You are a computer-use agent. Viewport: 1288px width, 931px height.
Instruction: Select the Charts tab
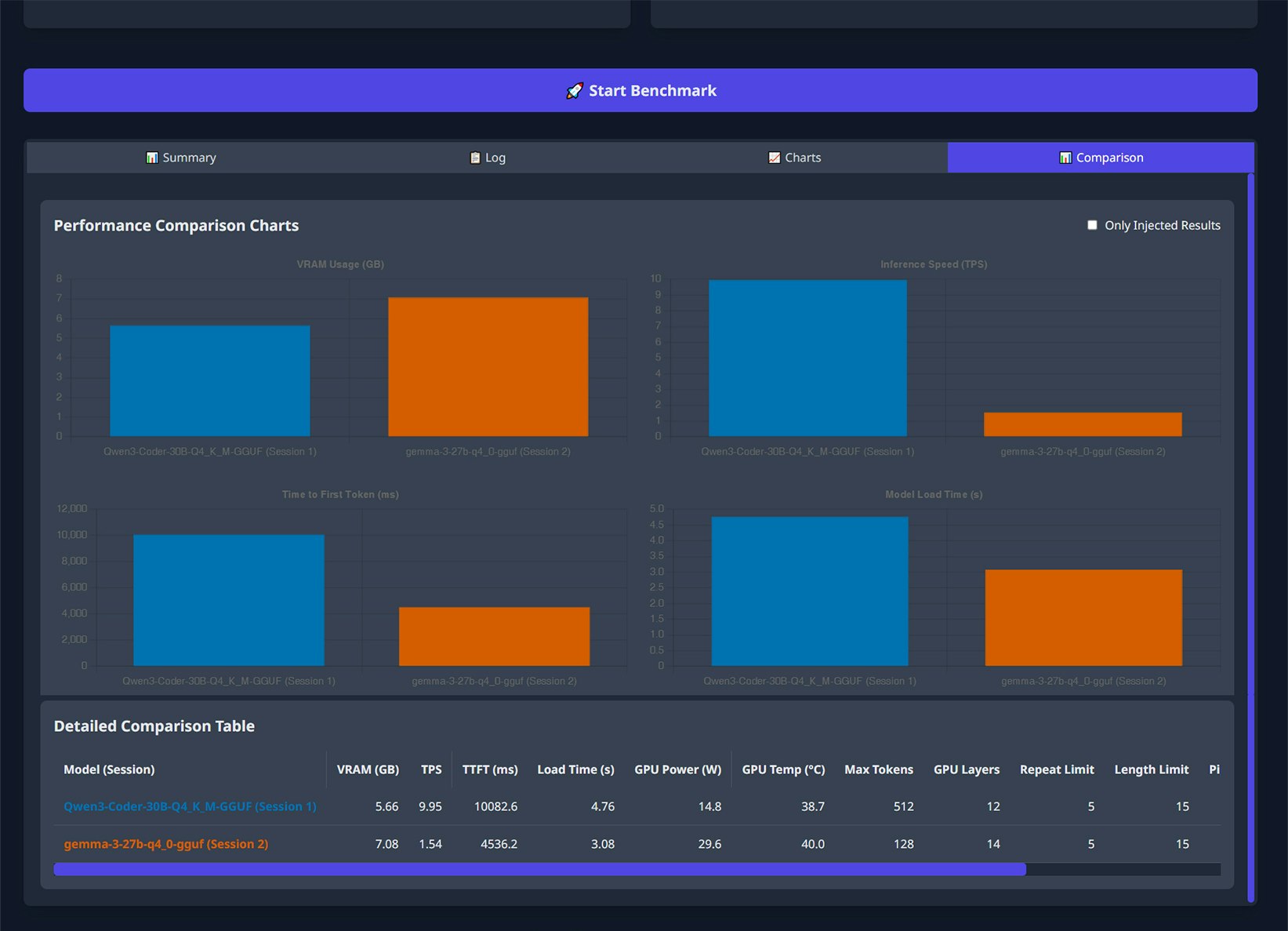pos(795,157)
